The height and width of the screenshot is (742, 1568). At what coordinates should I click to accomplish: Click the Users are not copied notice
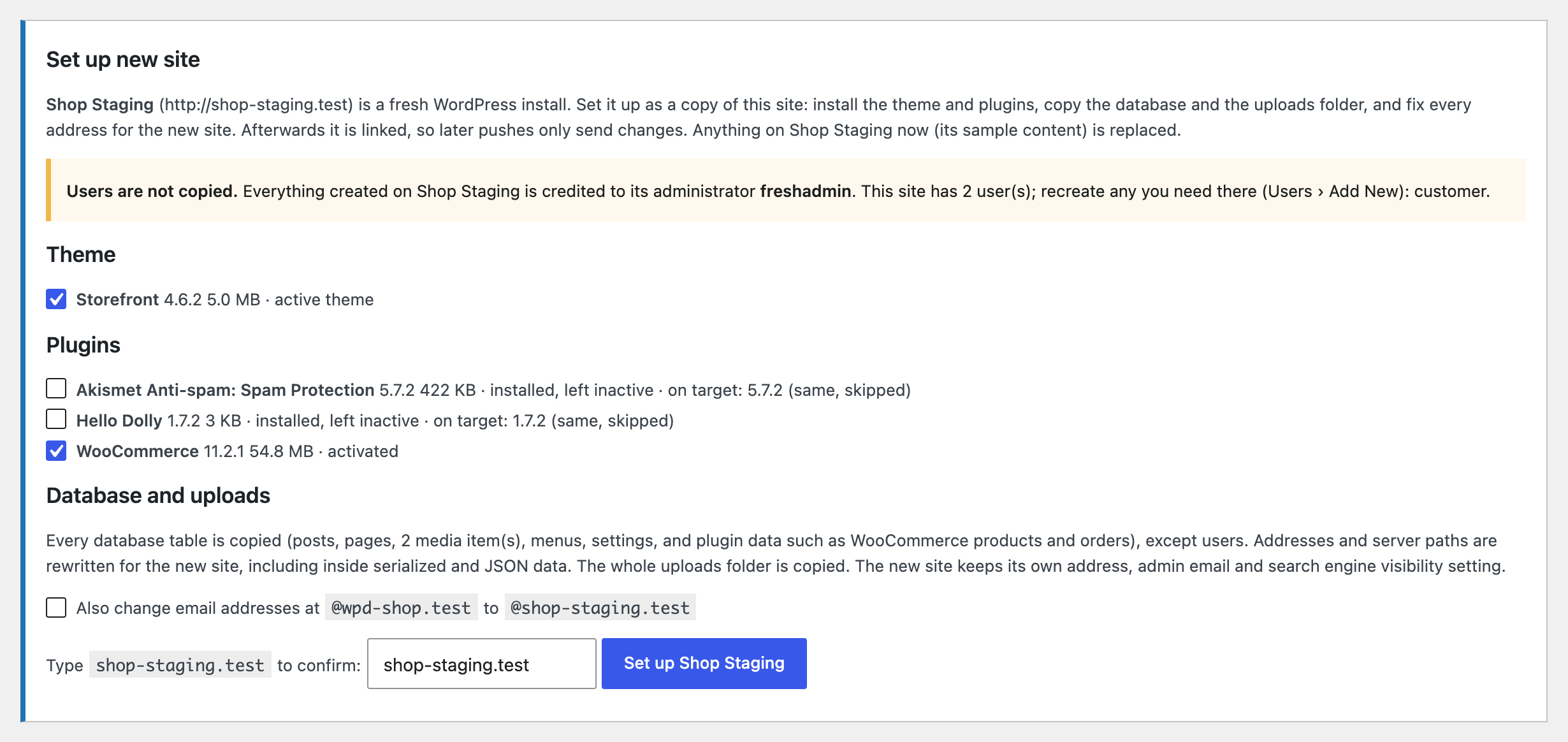[x=785, y=191]
